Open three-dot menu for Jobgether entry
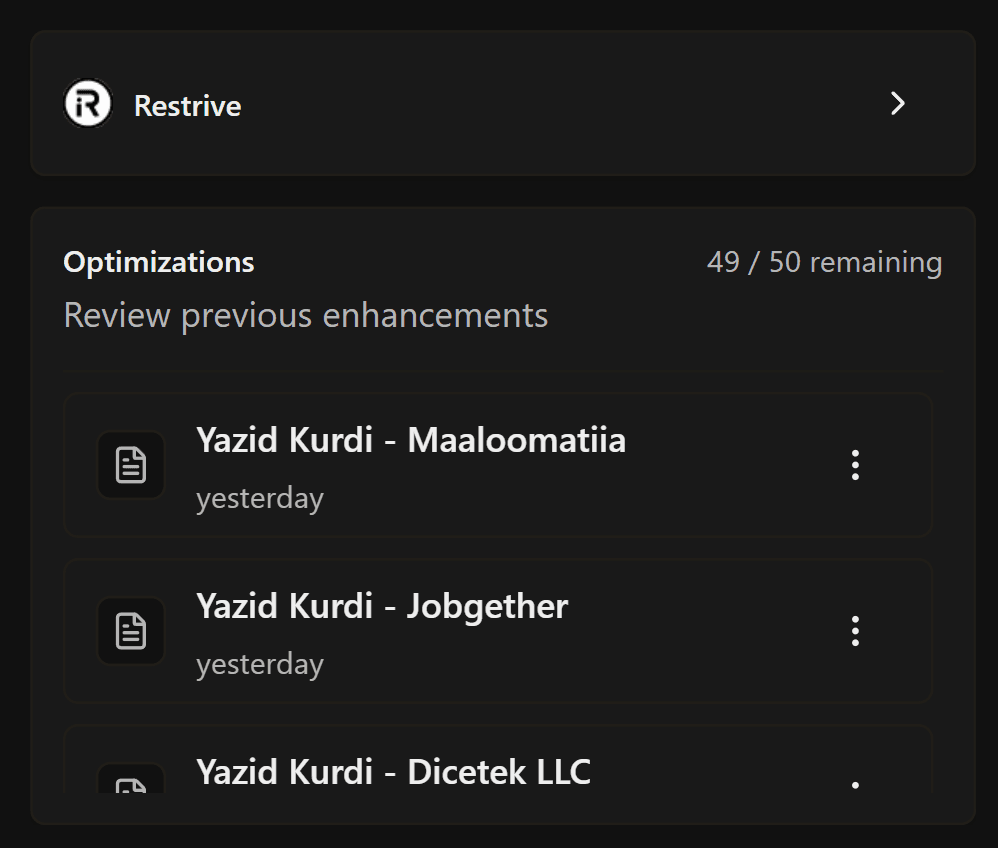The height and width of the screenshot is (848, 998). point(855,631)
